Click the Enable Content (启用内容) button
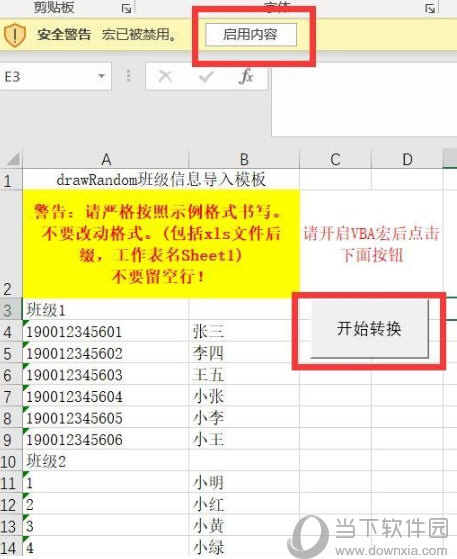 251,35
